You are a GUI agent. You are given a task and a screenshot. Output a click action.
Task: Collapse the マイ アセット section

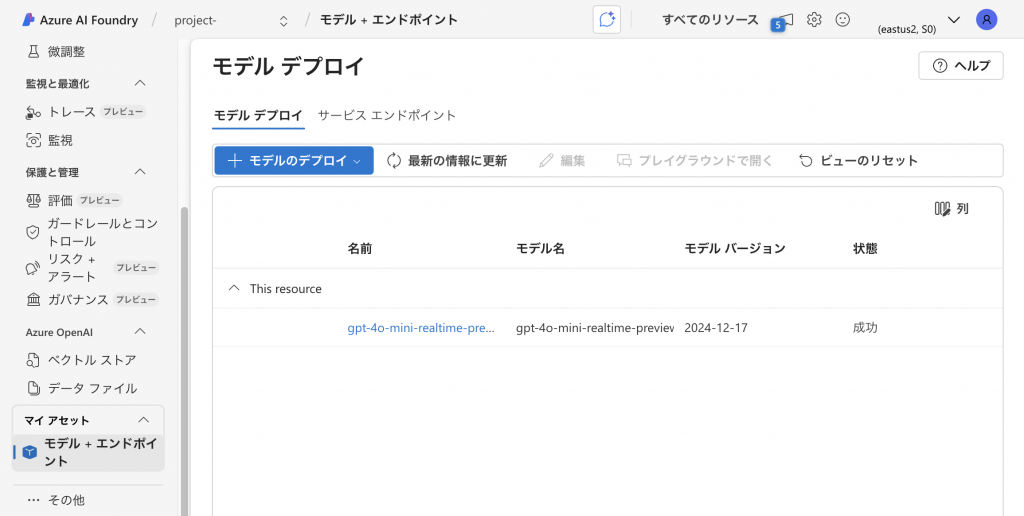coord(144,420)
